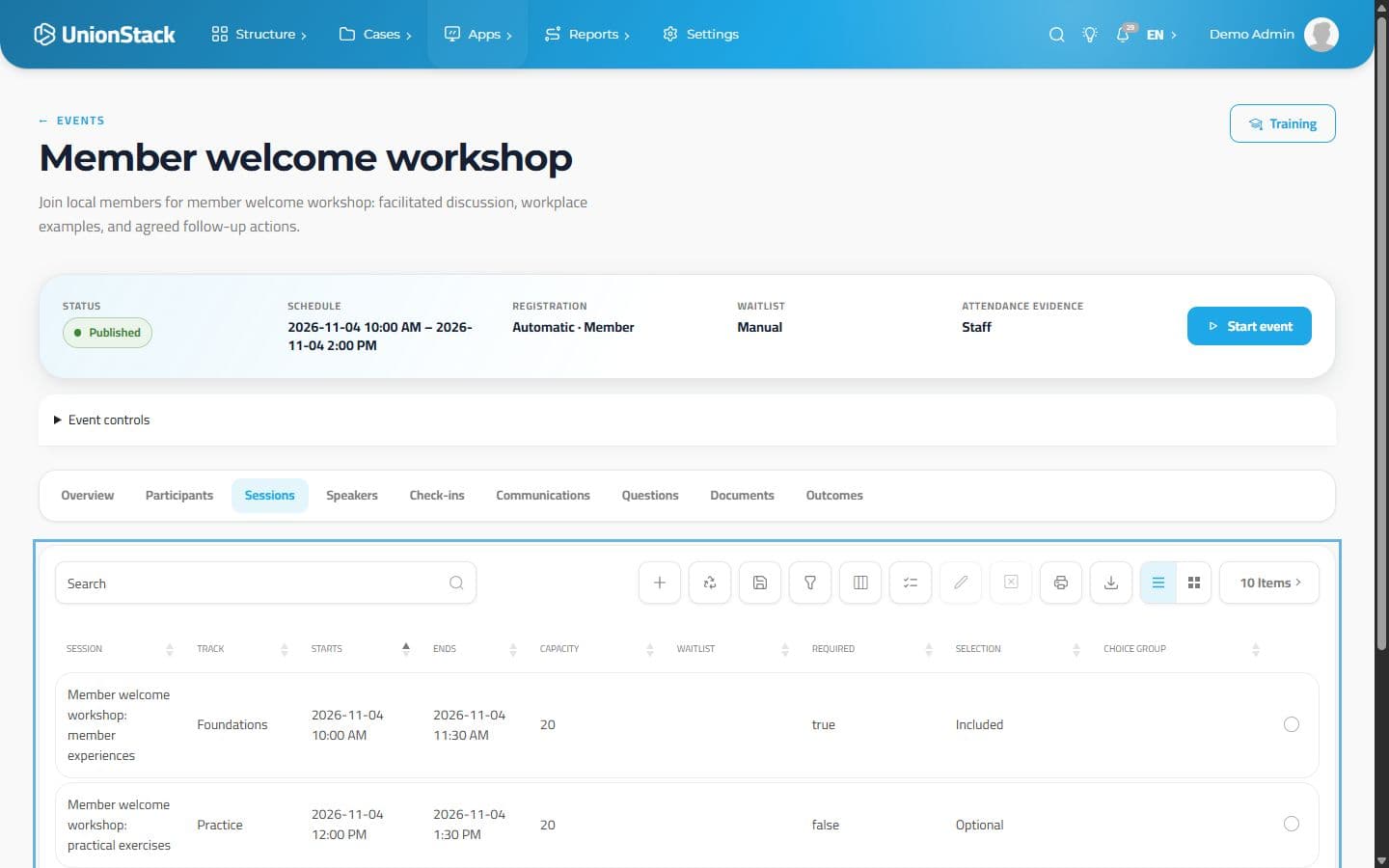Click the Start event button
This screenshot has height=868, width=1389.
coord(1249,326)
